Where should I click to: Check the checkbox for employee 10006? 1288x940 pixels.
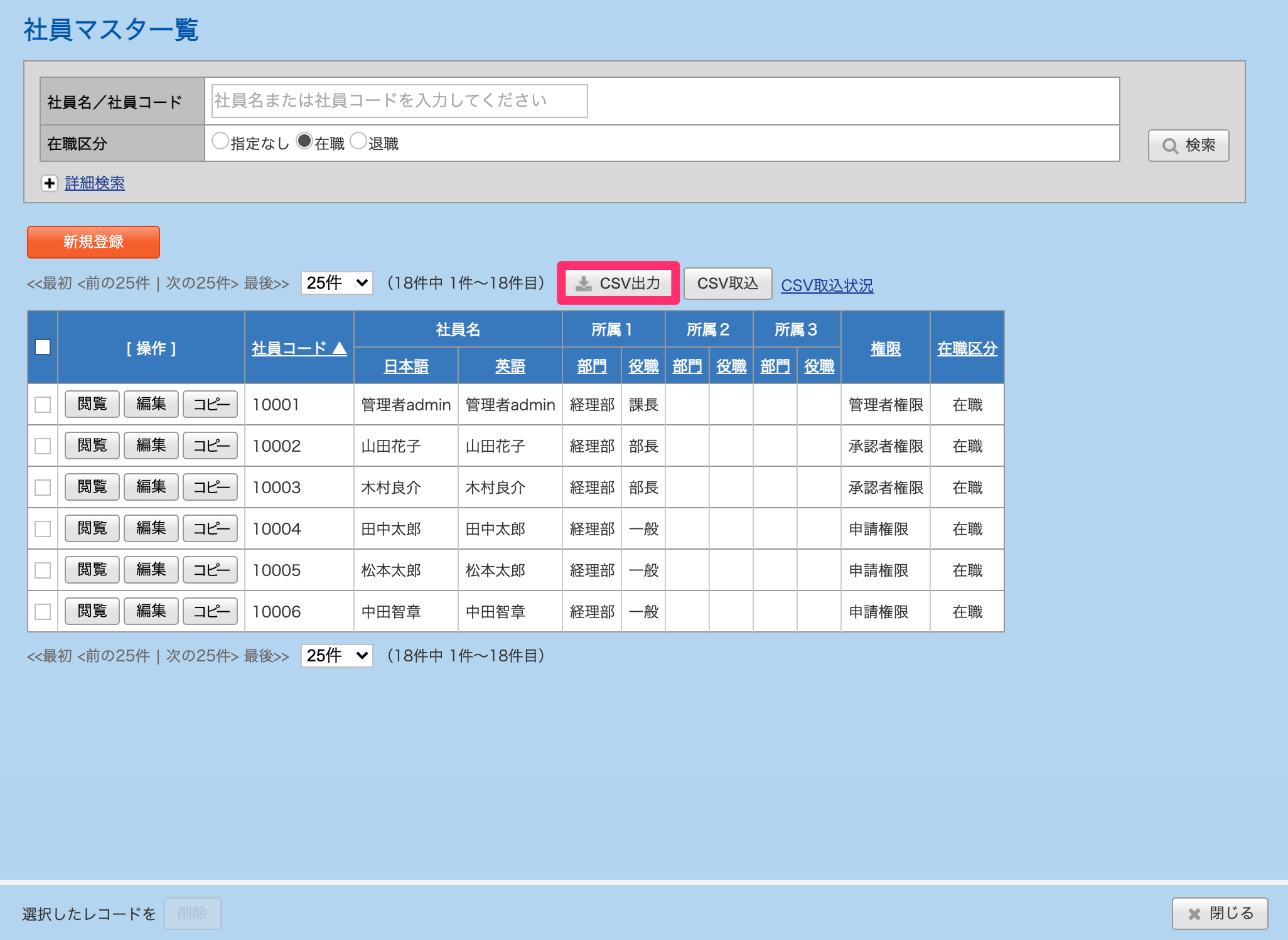[43, 612]
